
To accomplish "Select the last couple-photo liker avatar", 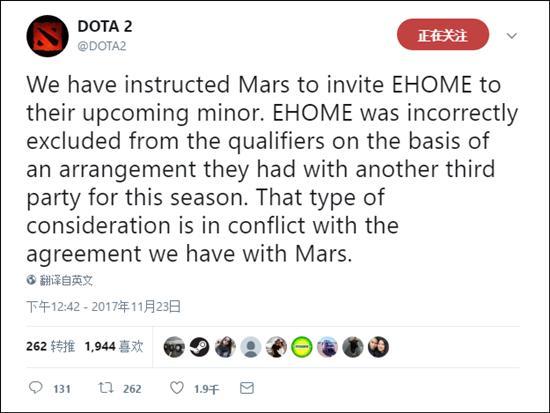I will (378, 347).
